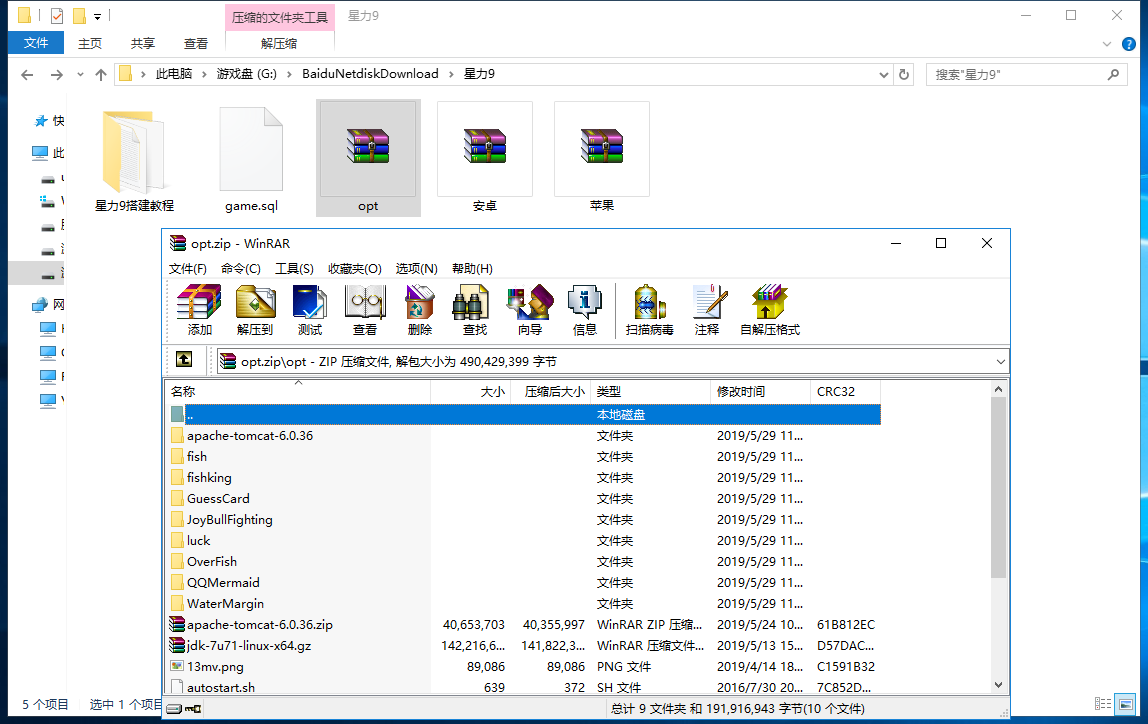Open the 收藏夹(O) menu
The image size is (1148, 724).
coord(355,269)
